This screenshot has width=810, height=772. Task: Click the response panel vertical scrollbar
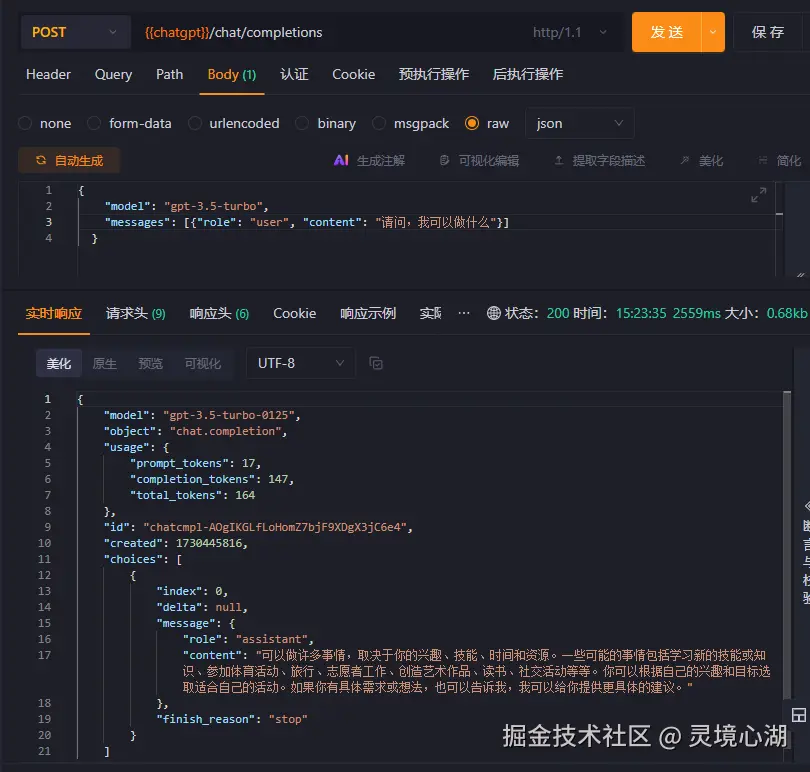(787, 545)
